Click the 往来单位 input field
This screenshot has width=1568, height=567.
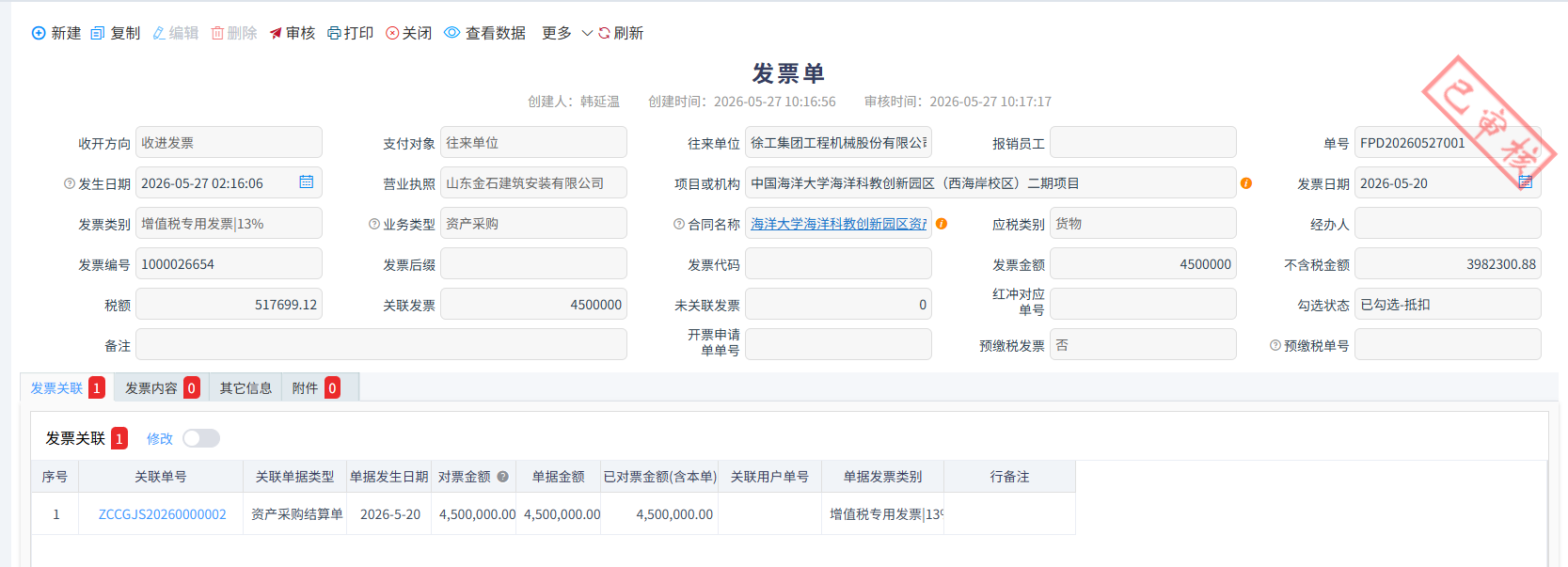tap(838, 143)
